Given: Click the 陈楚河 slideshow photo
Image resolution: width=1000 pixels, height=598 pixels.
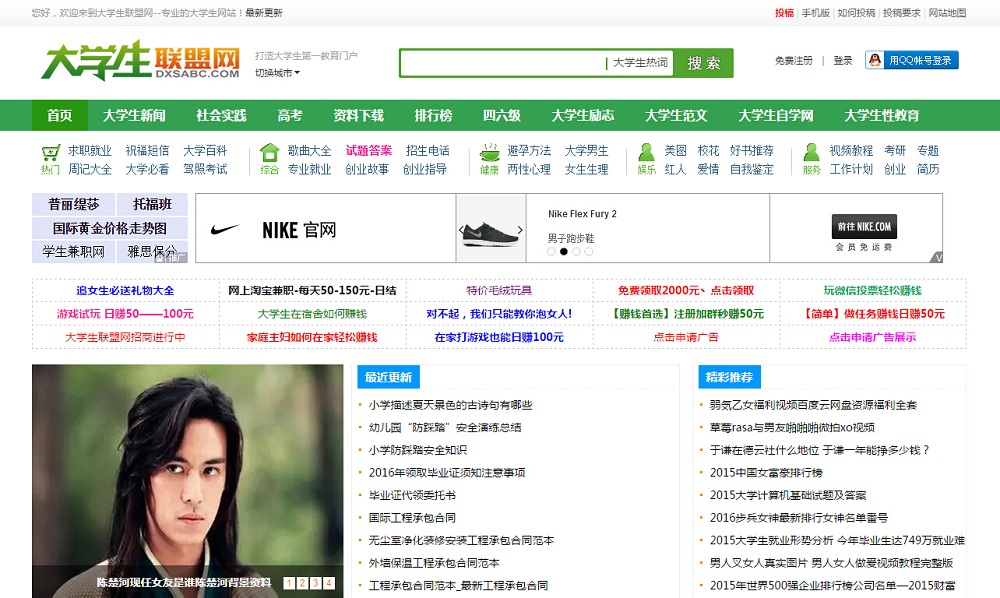Looking at the screenshot, I should click(x=188, y=481).
